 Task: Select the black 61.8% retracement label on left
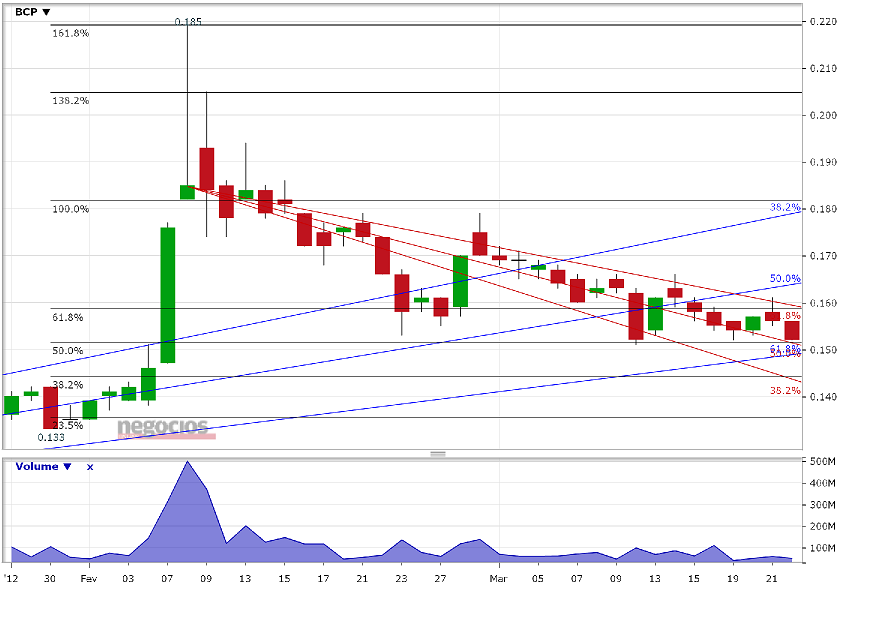(68, 318)
